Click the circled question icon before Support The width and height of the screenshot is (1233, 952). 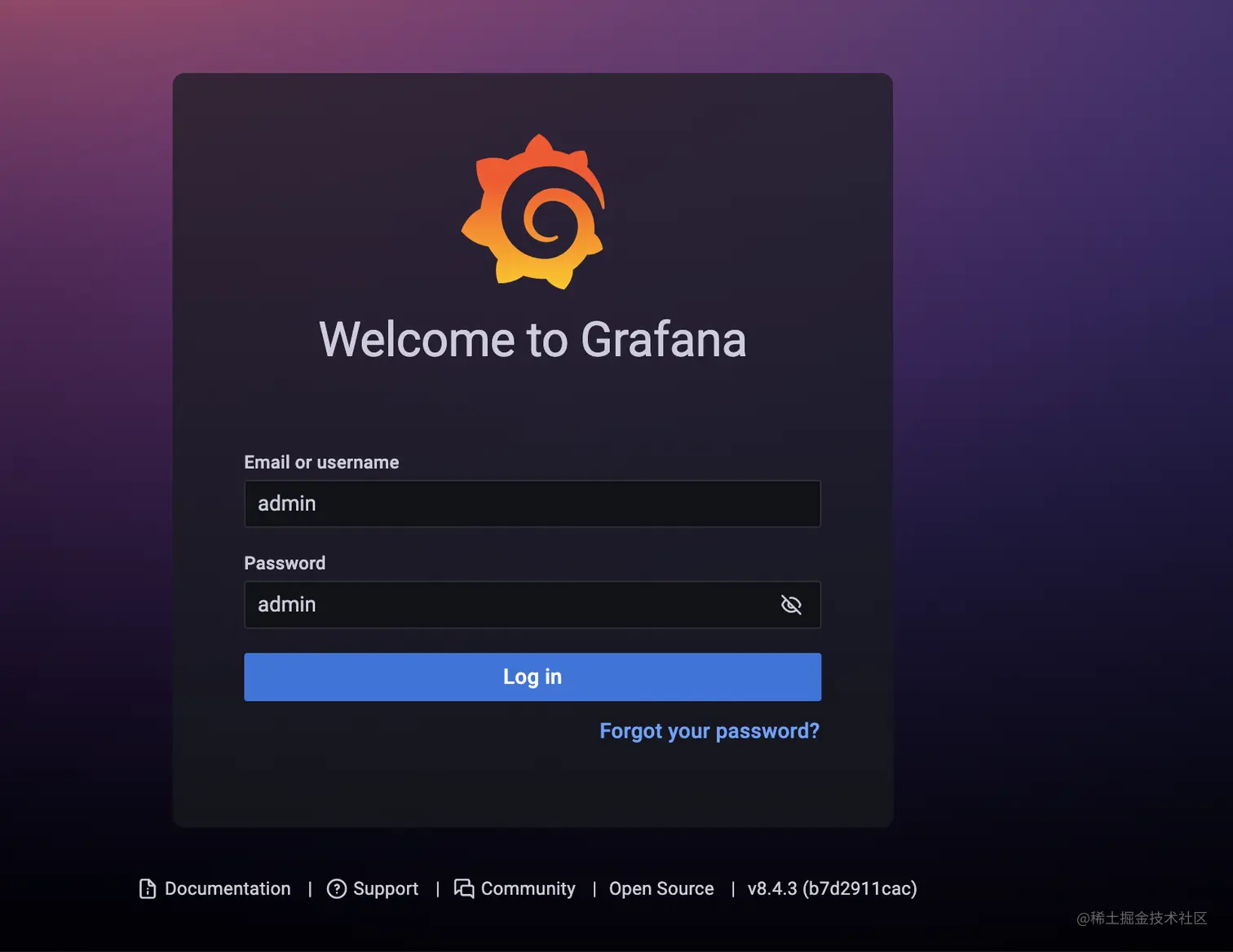pos(338,888)
